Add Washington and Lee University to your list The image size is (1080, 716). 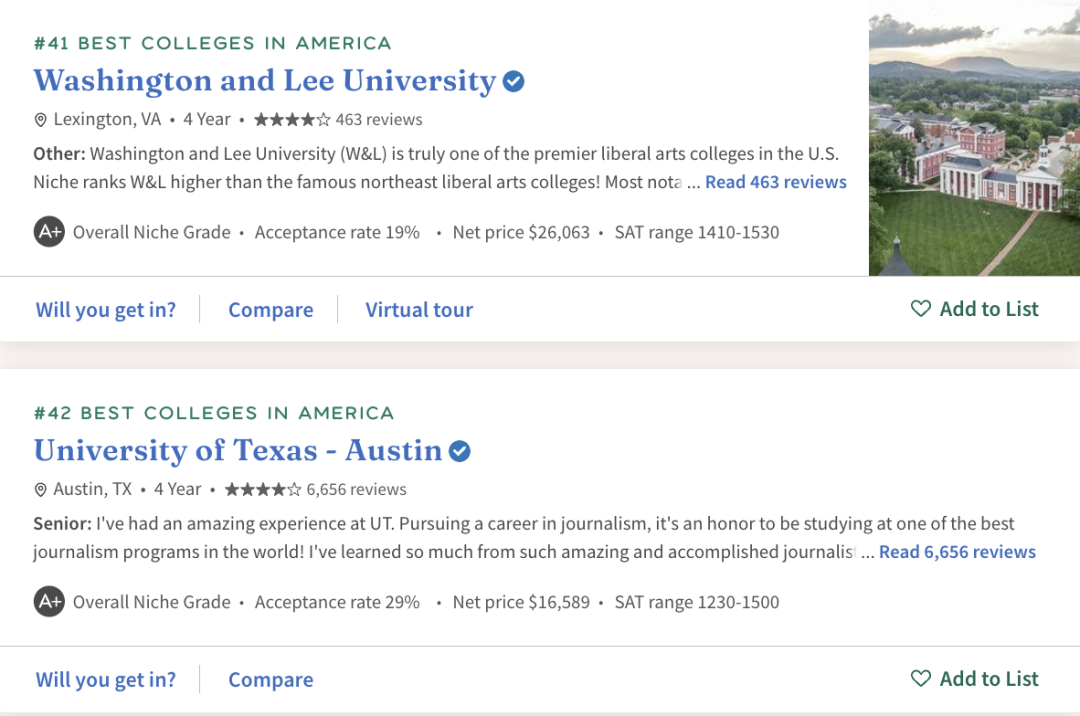tap(975, 309)
